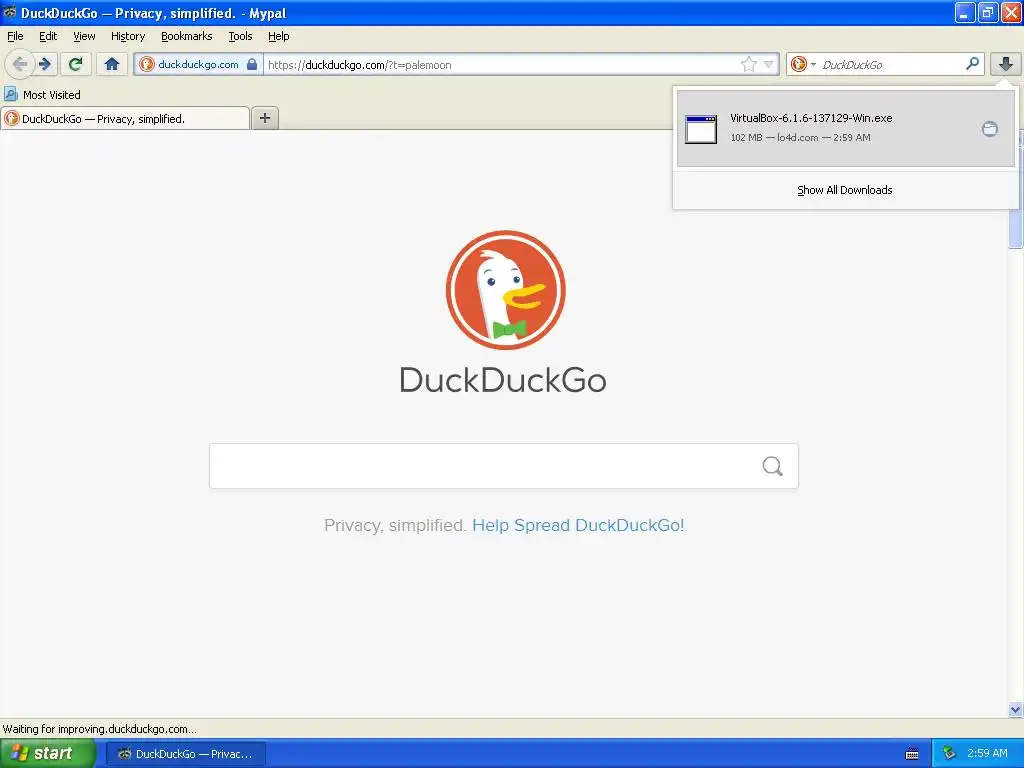This screenshot has width=1024, height=768.
Task: Click the DuckDuckGo taskbar window button
Action: [186, 754]
